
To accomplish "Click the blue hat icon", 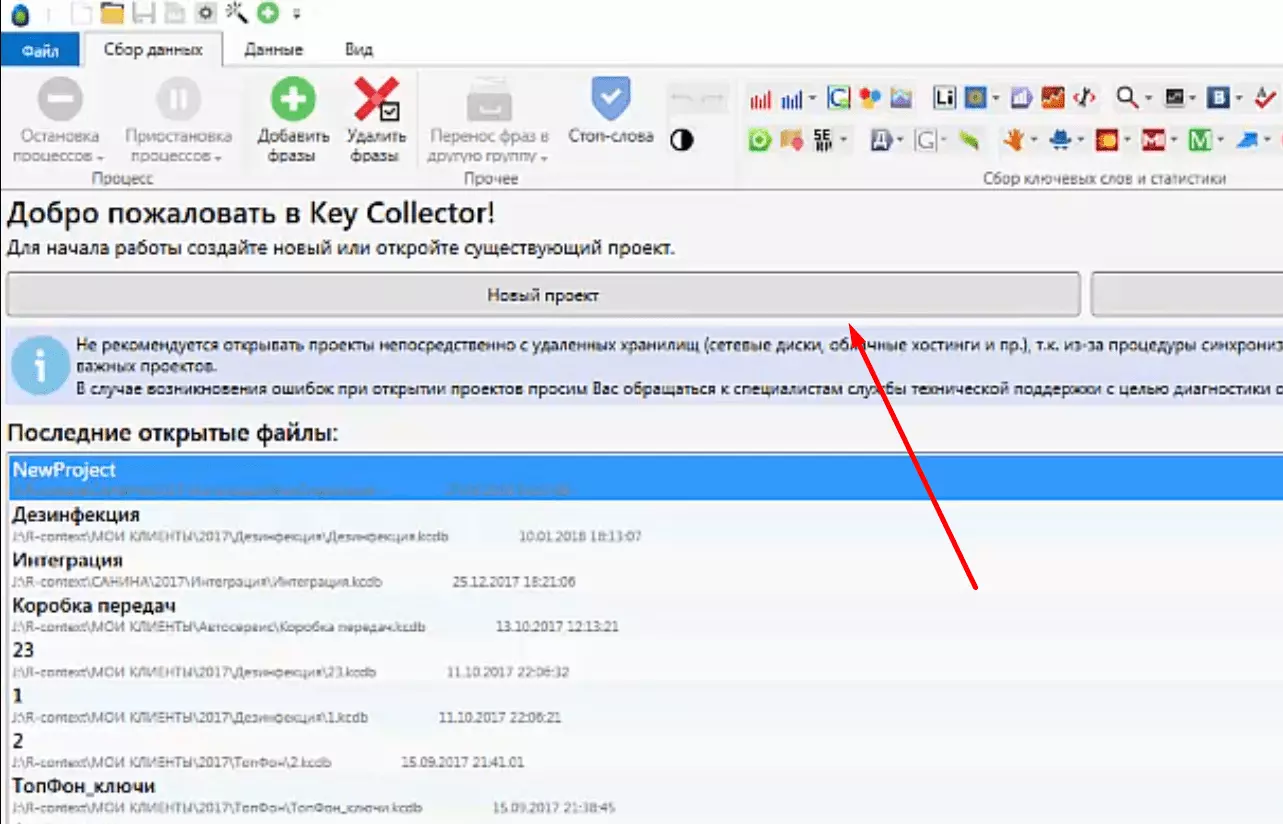I will pyautogui.click(x=1061, y=141).
